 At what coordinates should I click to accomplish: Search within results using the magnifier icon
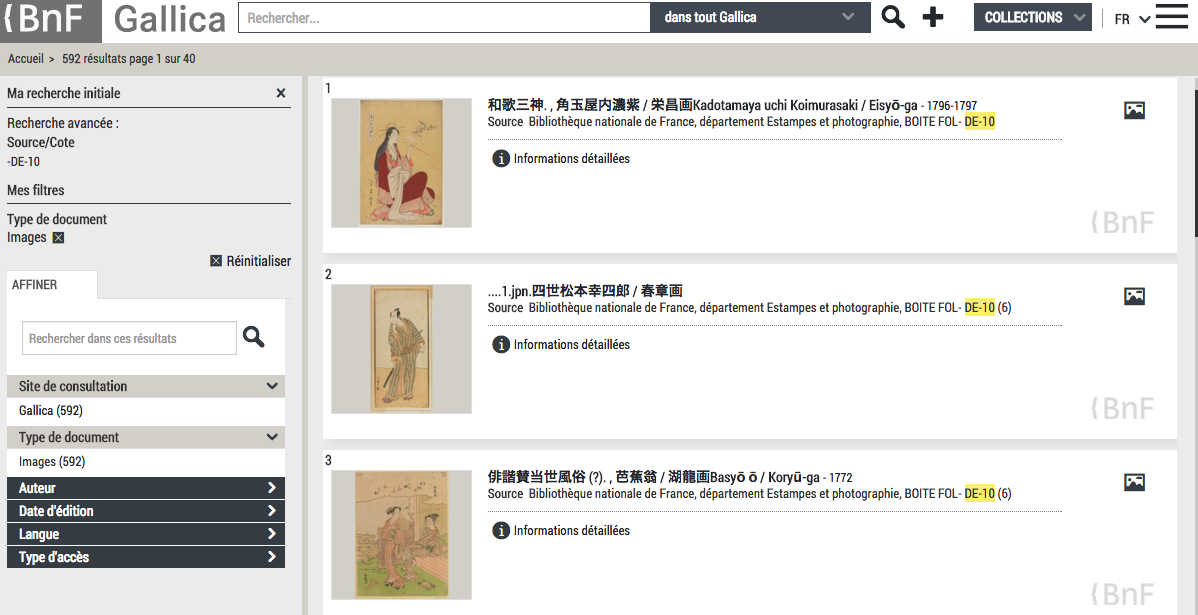coord(254,337)
